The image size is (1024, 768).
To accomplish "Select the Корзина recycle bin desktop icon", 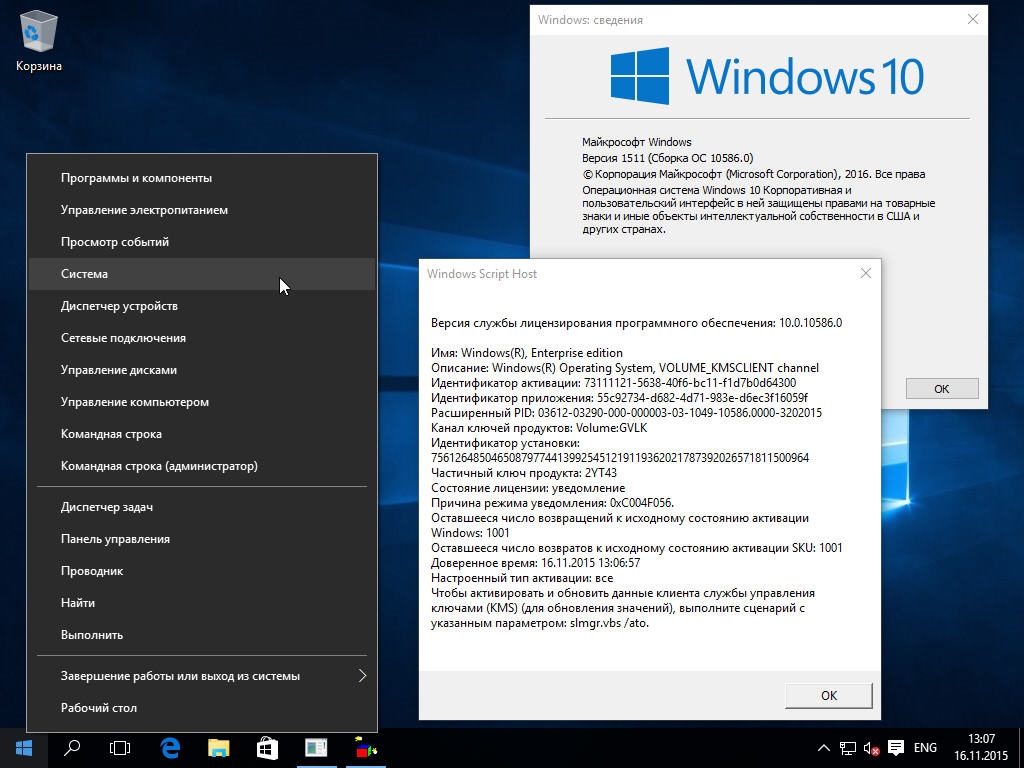I will pyautogui.click(x=39, y=40).
